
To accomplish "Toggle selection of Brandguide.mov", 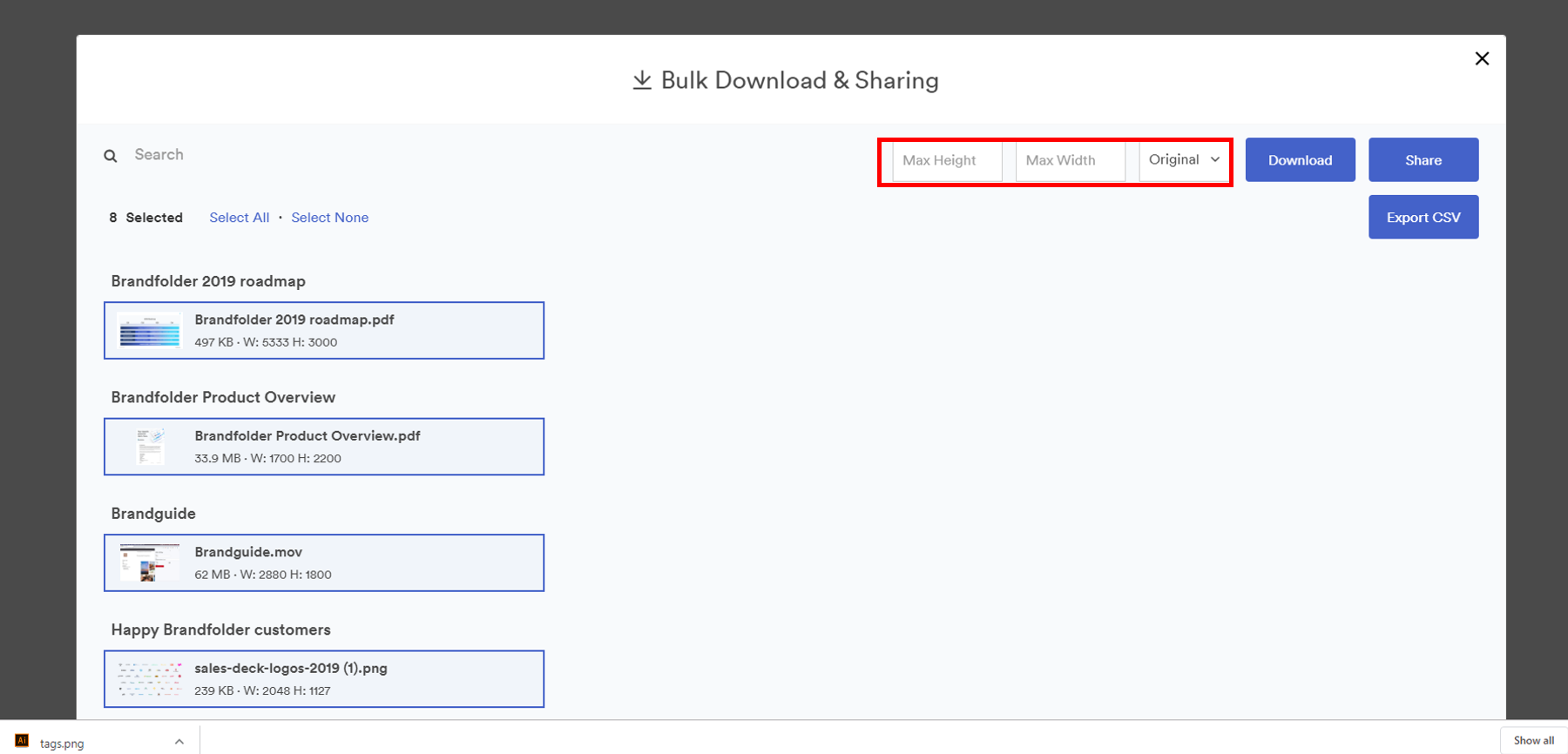I will [x=324, y=563].
